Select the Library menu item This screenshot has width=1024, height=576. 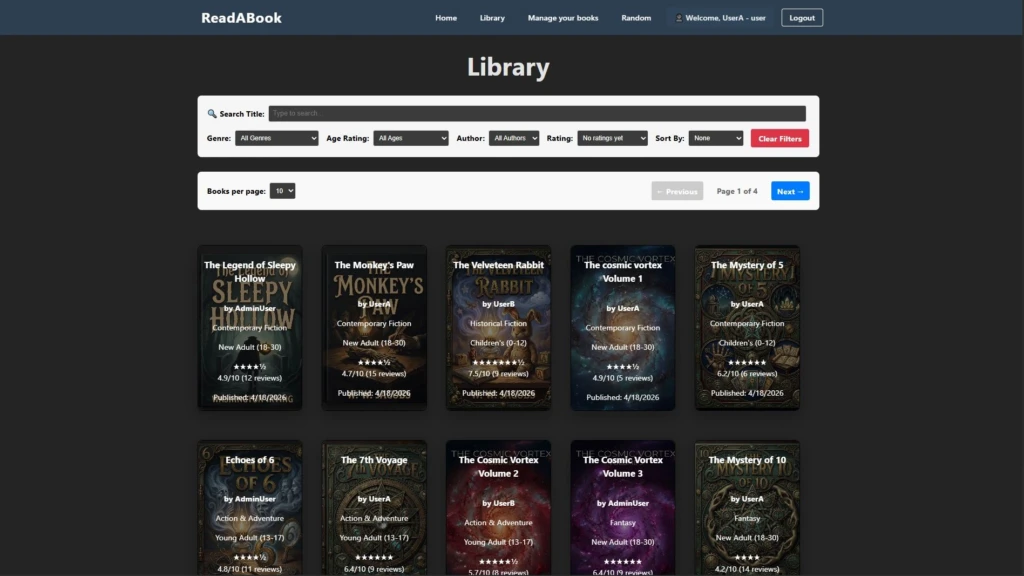click(x=492, y=17)
